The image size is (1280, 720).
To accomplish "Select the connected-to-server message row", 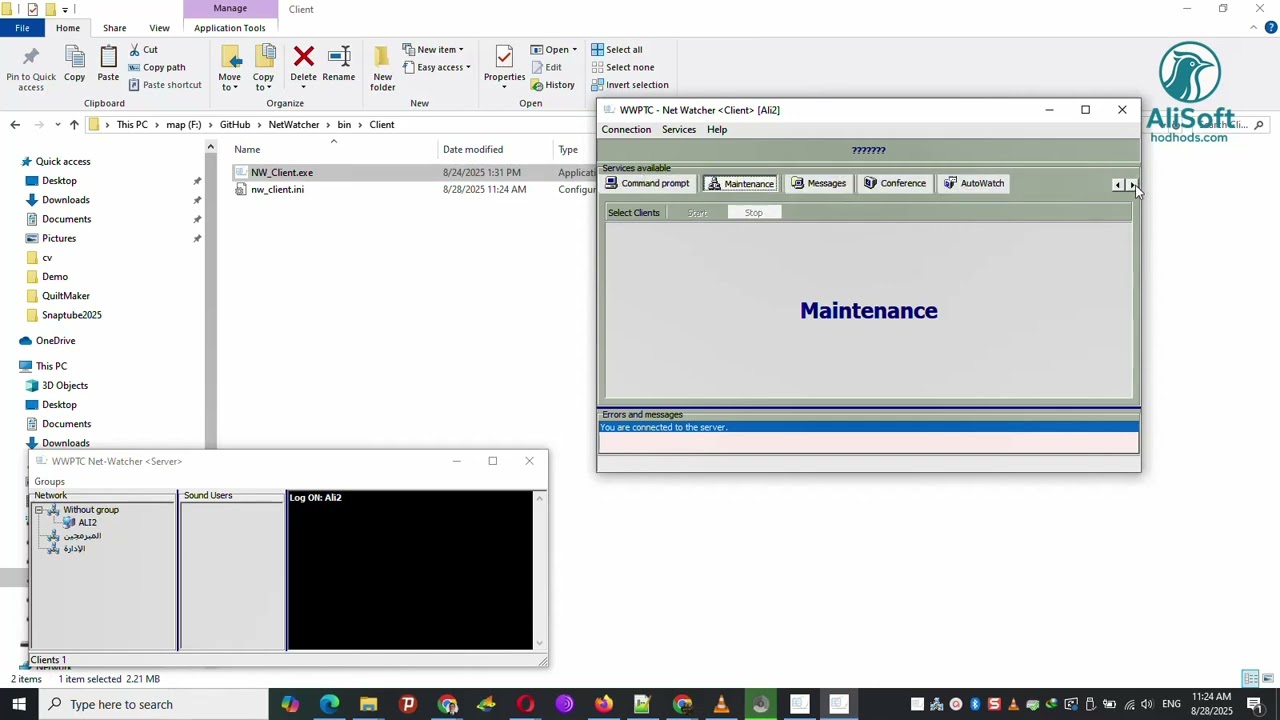I will click(868, 427).
